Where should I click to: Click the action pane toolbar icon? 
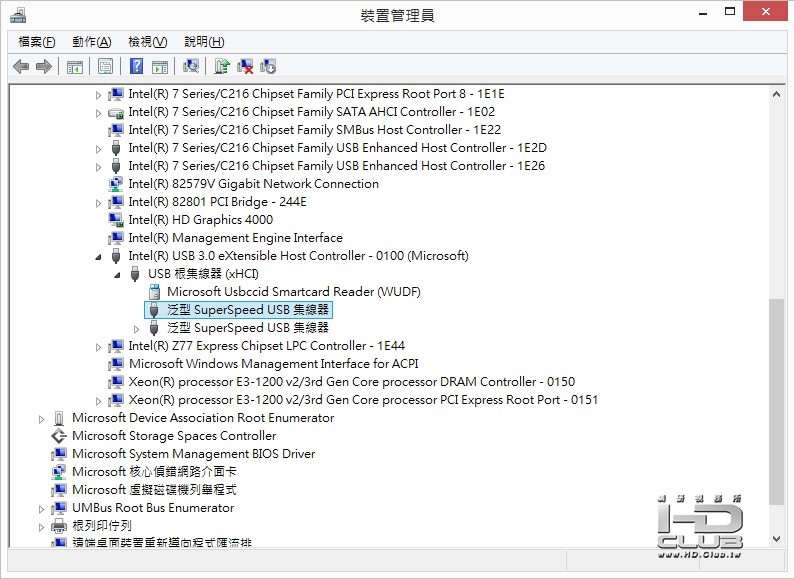coord(160,66)
